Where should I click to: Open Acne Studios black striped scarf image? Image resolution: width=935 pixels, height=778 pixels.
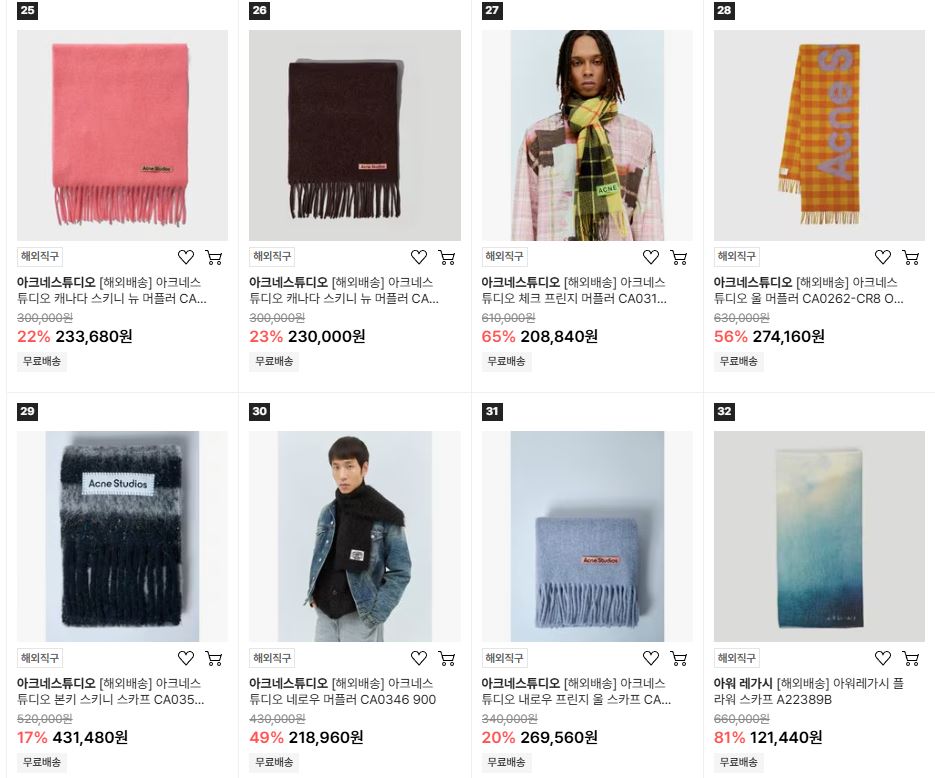122,537
